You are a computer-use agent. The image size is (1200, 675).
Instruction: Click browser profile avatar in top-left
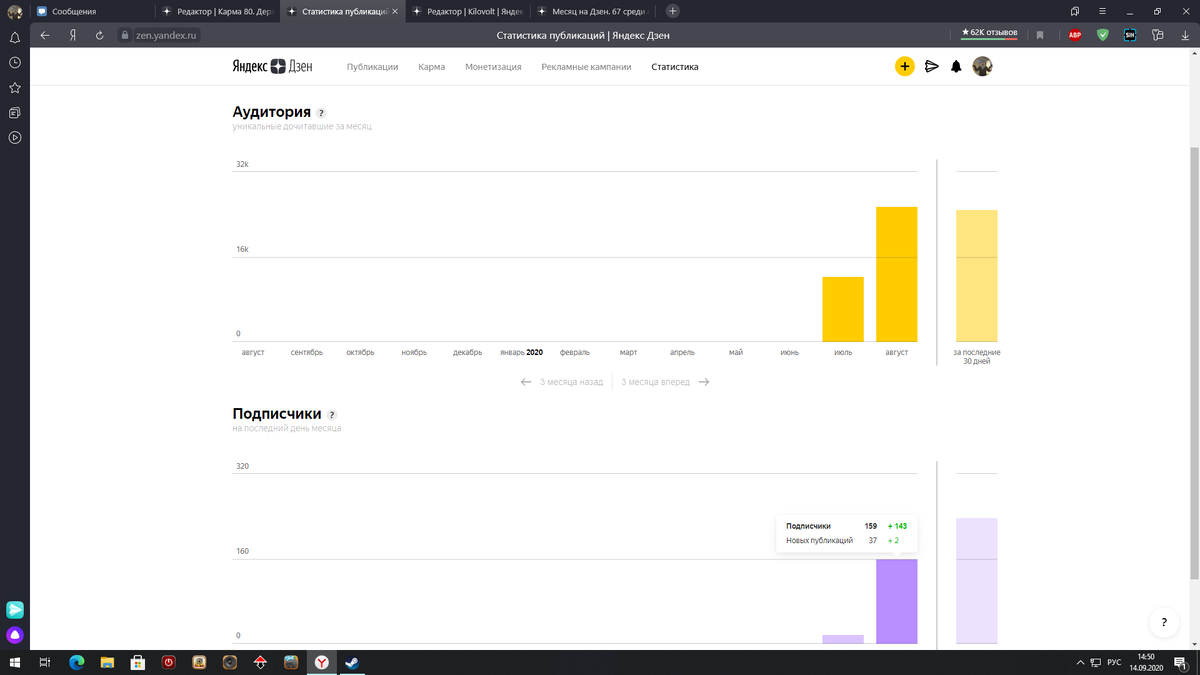point(15,12)
